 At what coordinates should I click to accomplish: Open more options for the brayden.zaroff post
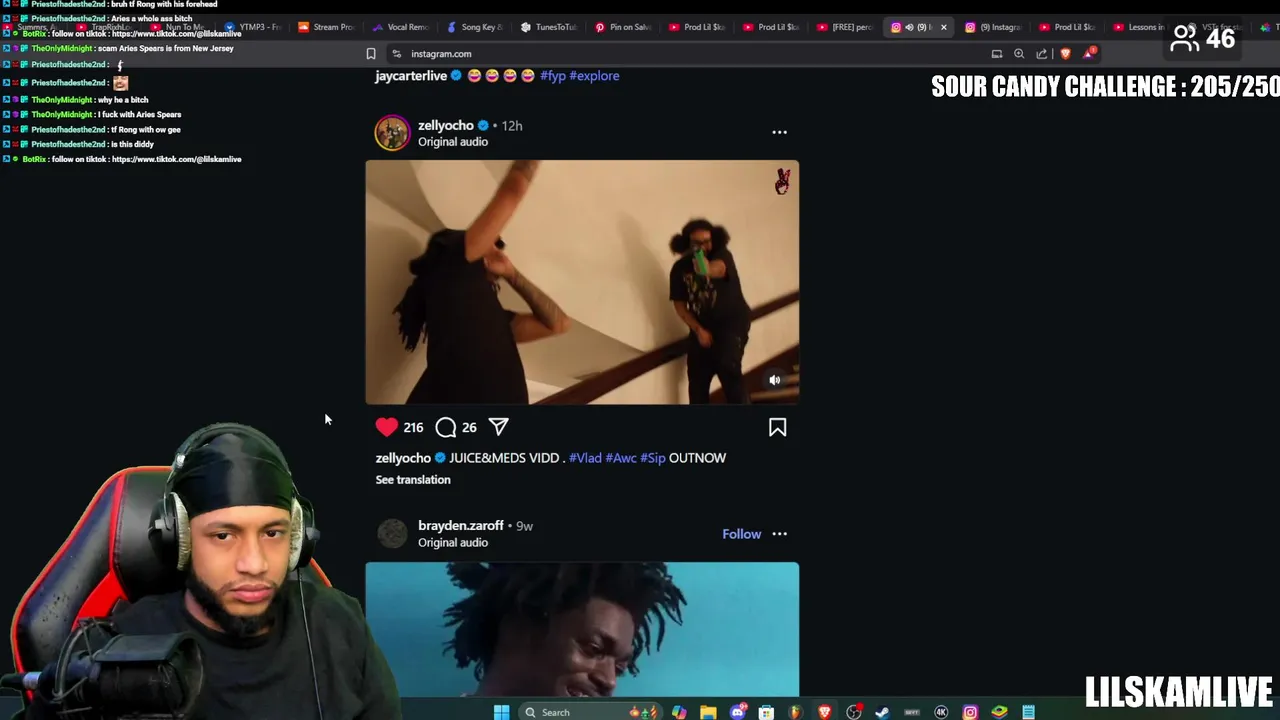pyautogui.click(x=779, y=534)
